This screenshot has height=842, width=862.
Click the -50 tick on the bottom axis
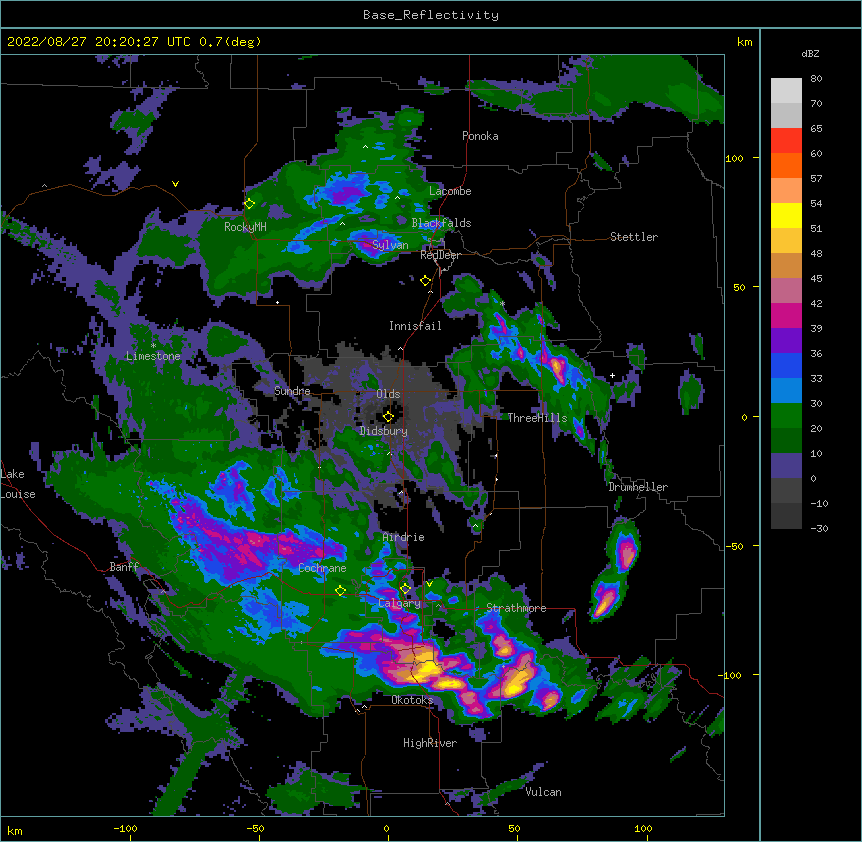click(255, 828)
